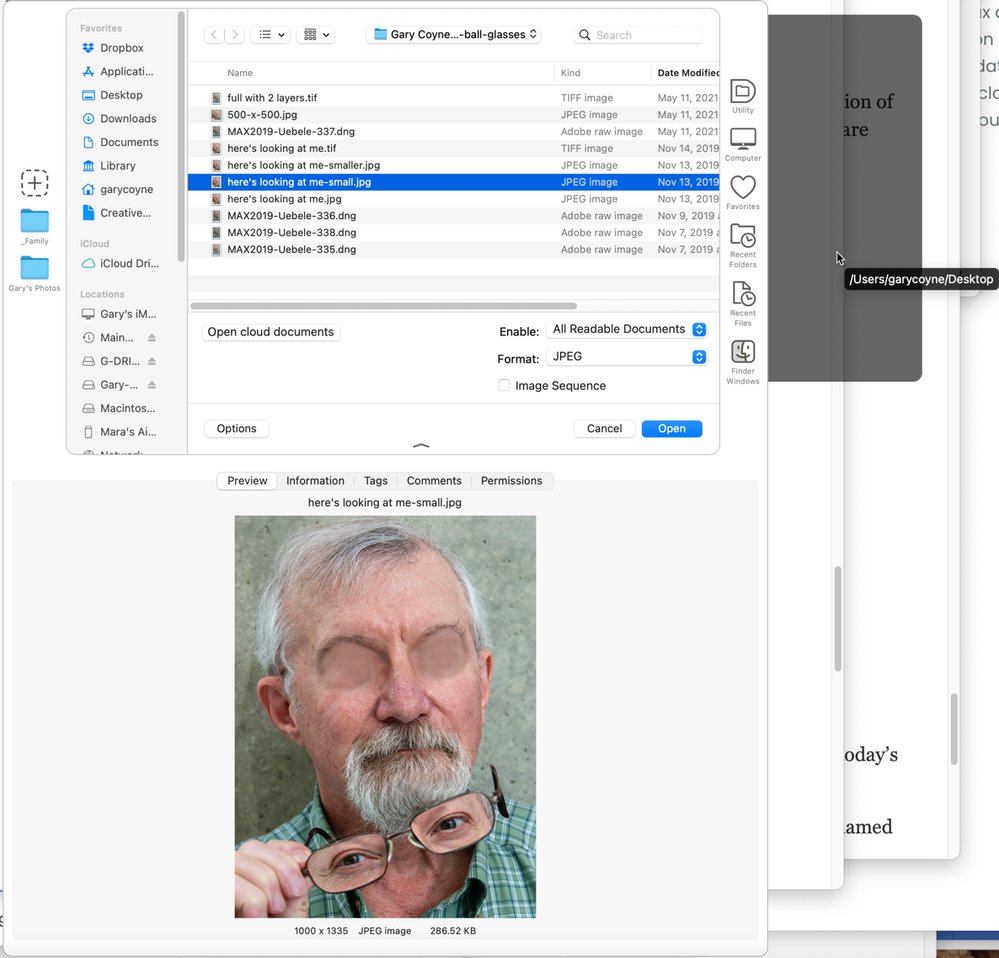Click the Cancel button
Viewport: 999px width, 958px height.
604,429
